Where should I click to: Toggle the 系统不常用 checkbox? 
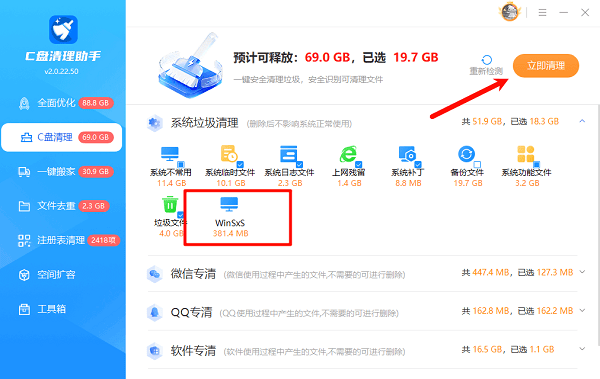181,165
